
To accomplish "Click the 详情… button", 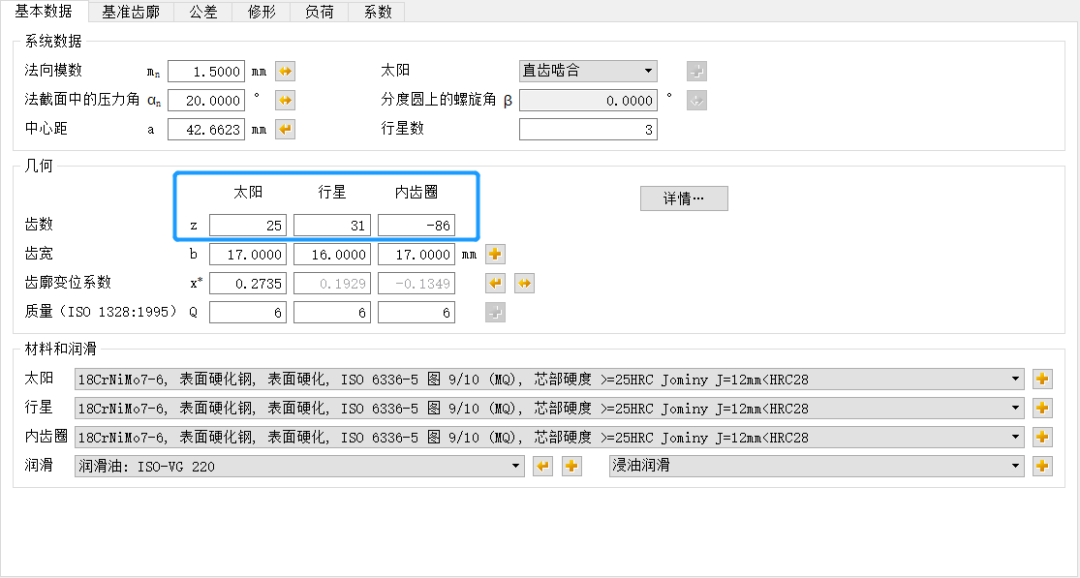I will pyautogui.click(x=684, y=198).
